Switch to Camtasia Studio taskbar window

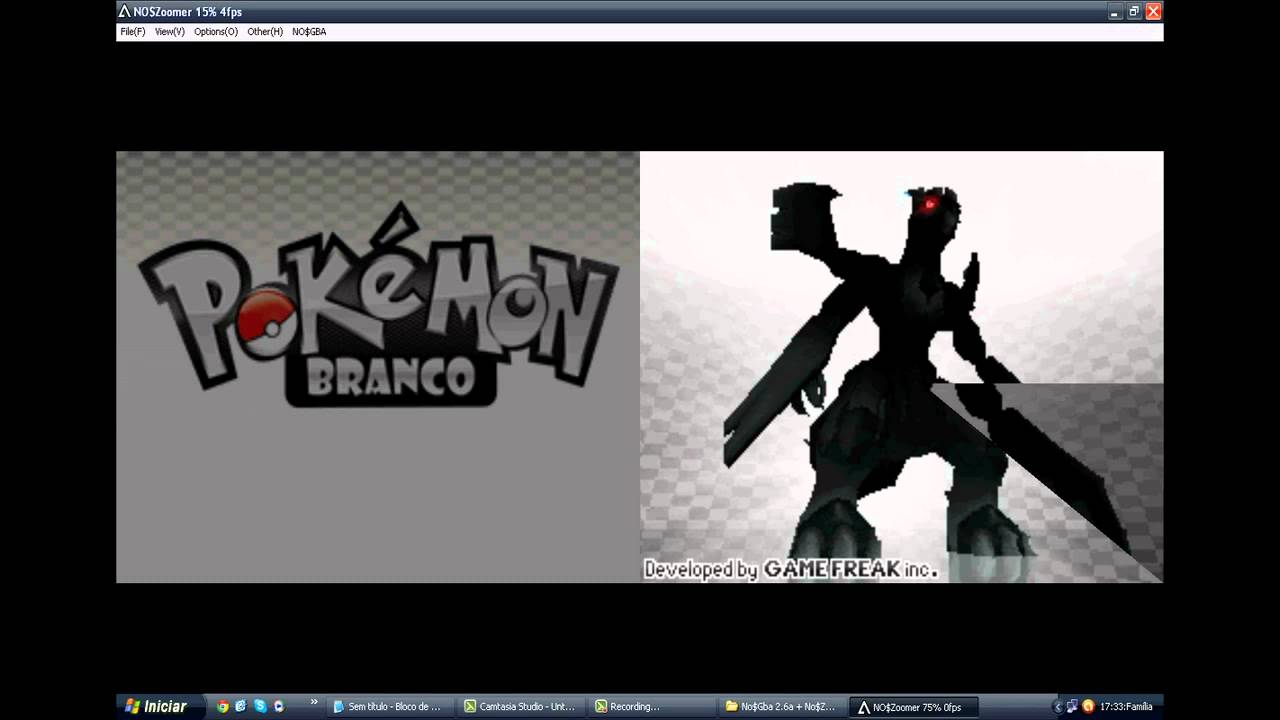520,707
